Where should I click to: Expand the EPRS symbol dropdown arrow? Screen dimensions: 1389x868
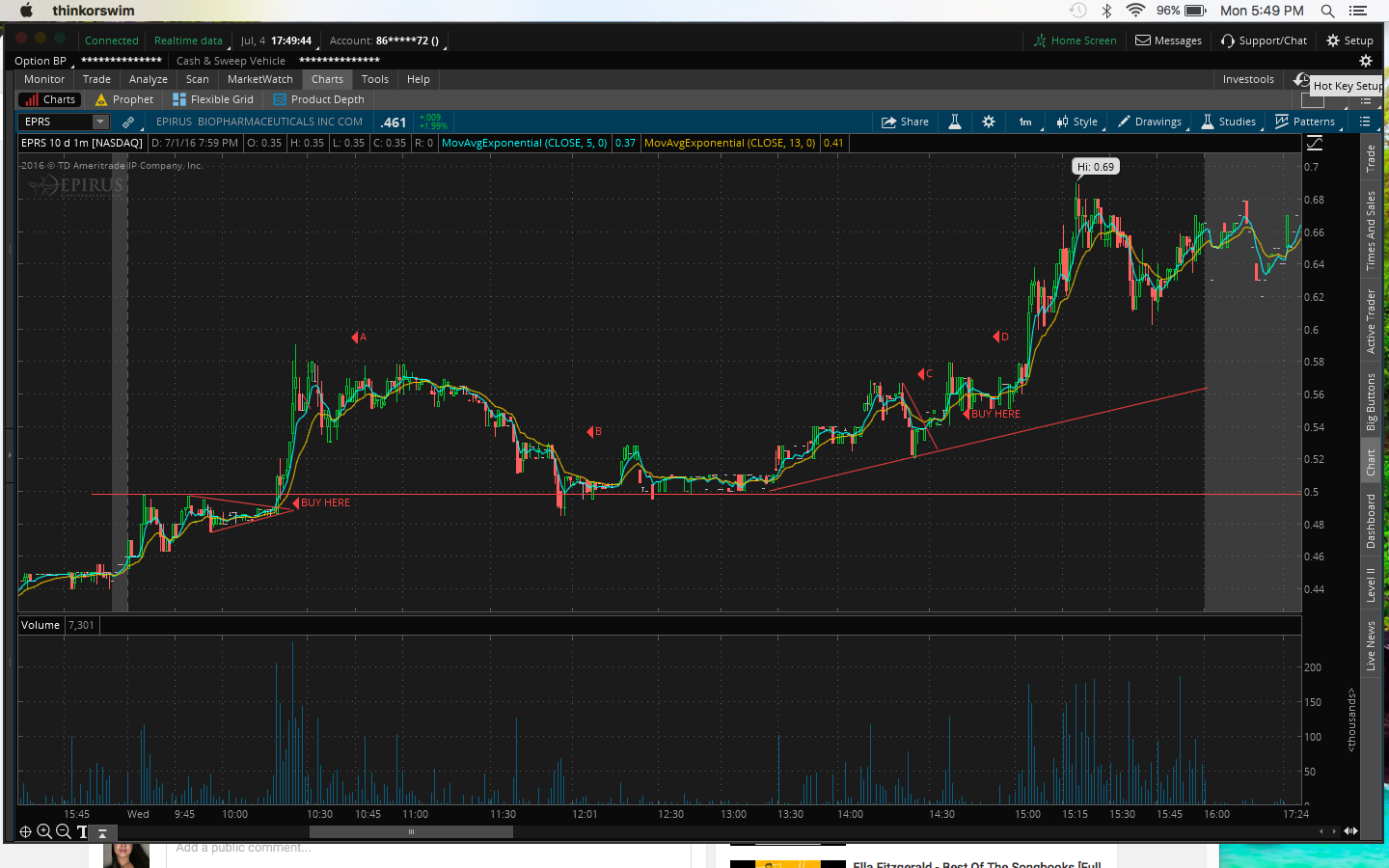coord(99,122)
